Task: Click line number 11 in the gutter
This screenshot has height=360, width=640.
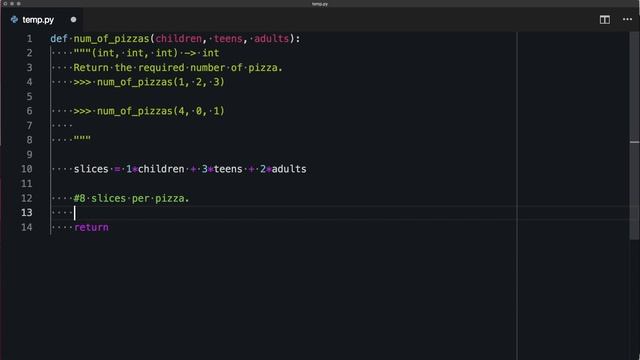Action: click(27, 184)
